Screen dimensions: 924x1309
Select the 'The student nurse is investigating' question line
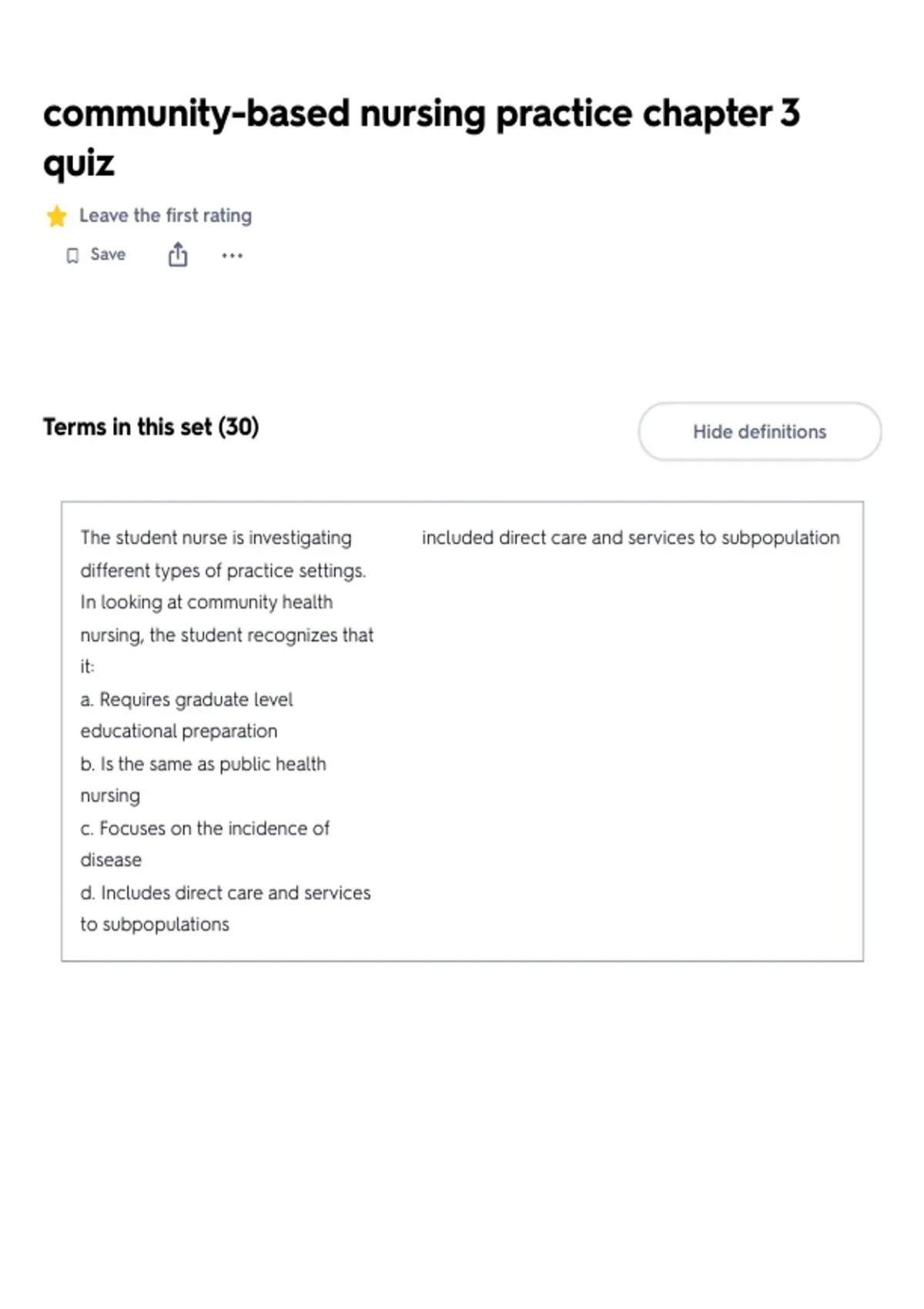(216, 537)
